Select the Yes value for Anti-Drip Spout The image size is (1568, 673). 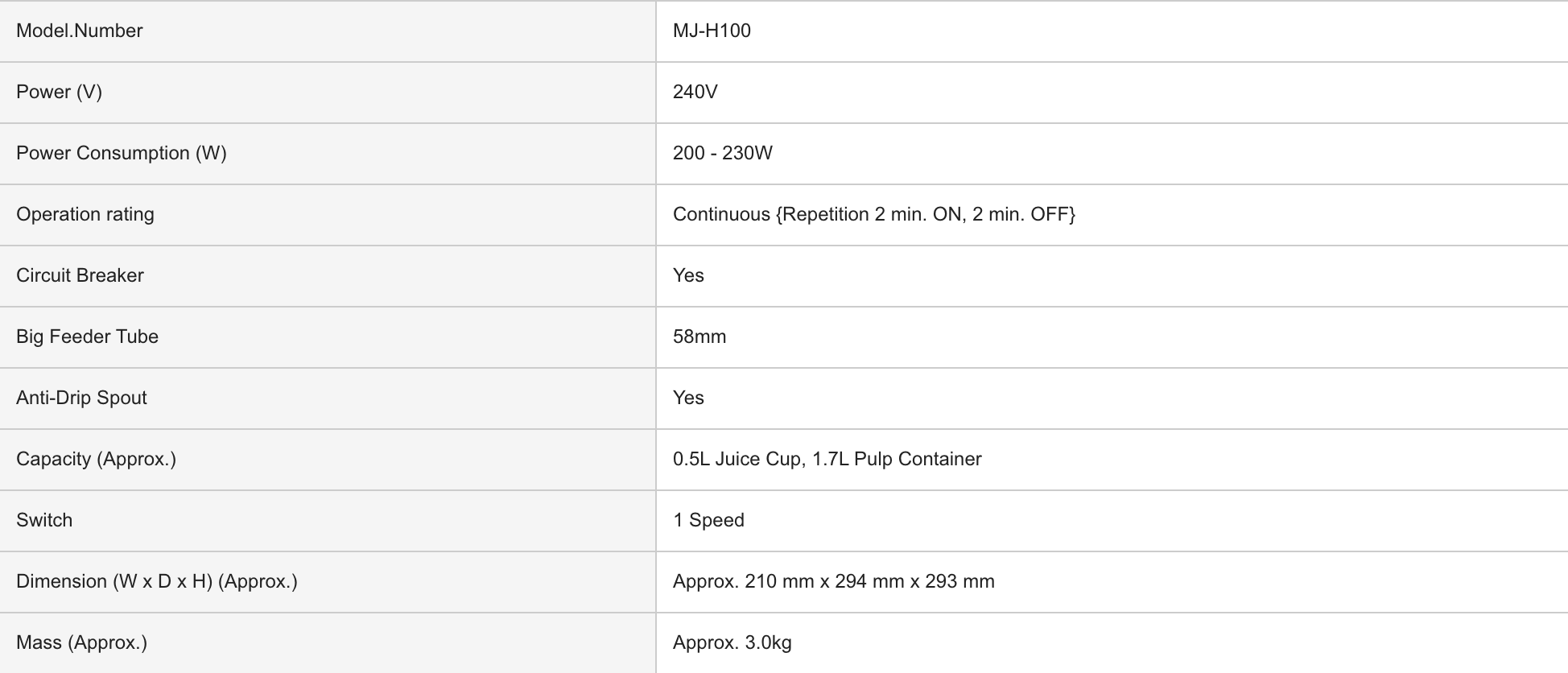point(688,398)
